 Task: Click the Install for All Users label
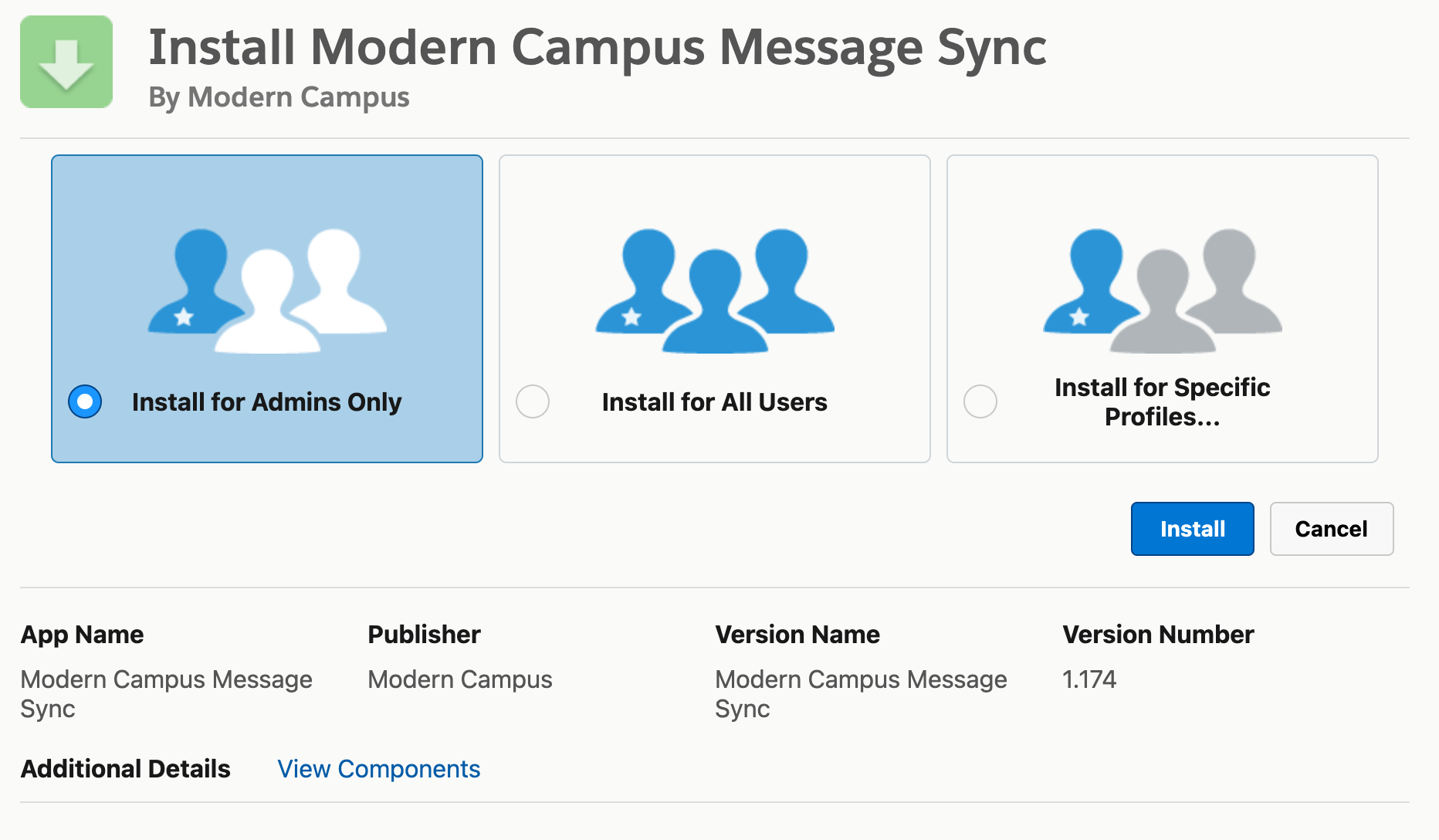(714, 402)
